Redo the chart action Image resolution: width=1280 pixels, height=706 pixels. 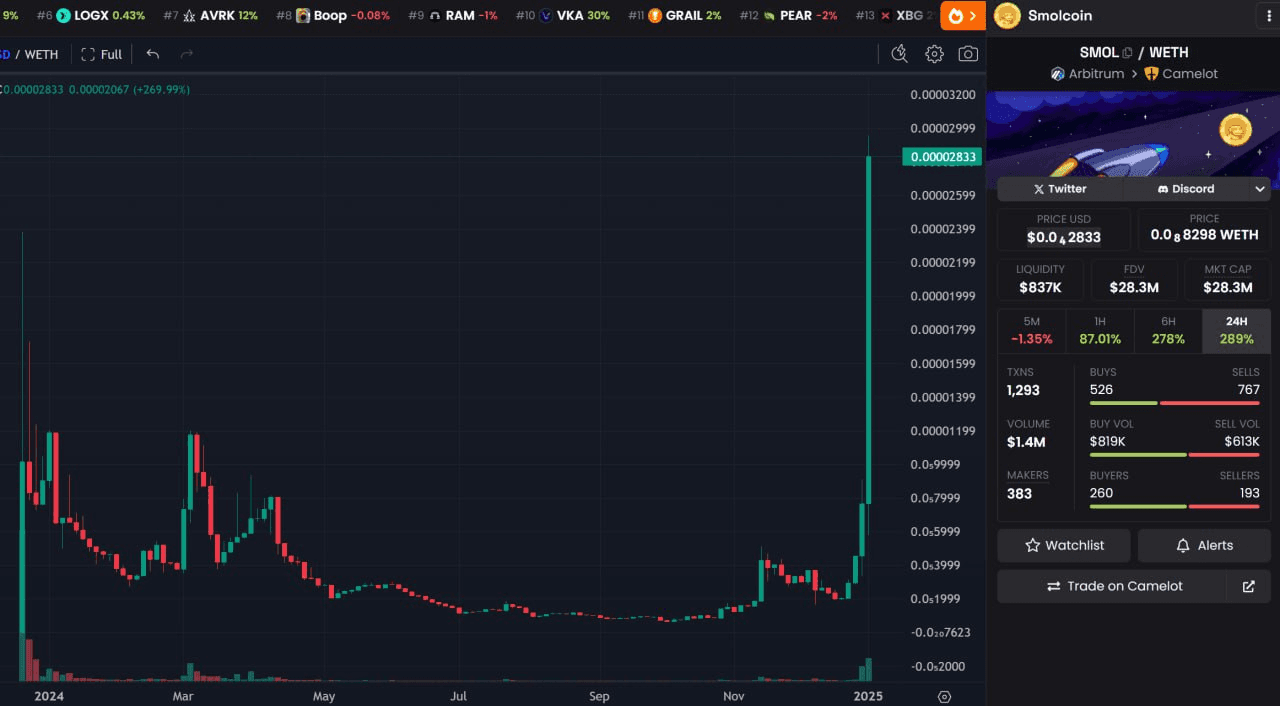pyautogui.click(x=186, y=54)
